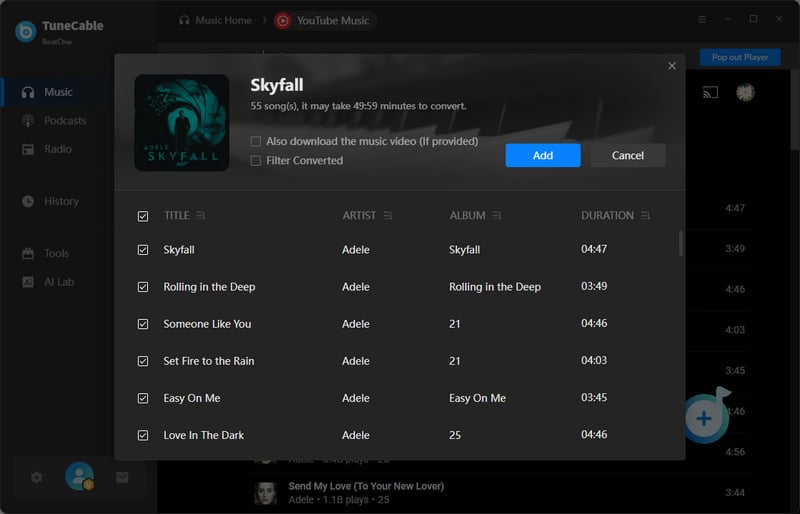Click the song list scrollbar thumb
The height and width of the screenshot is (514, 800).
681,243
